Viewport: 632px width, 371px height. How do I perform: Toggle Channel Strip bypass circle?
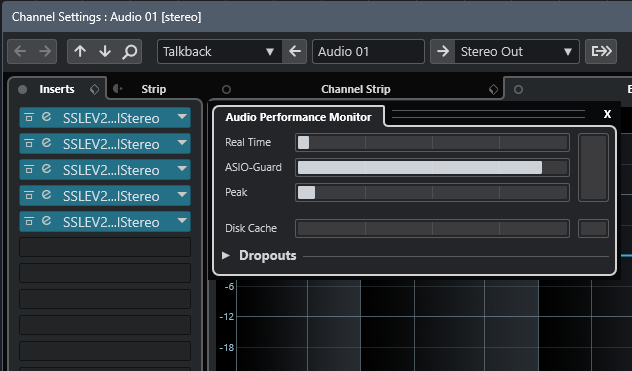[x=227, y=89]
